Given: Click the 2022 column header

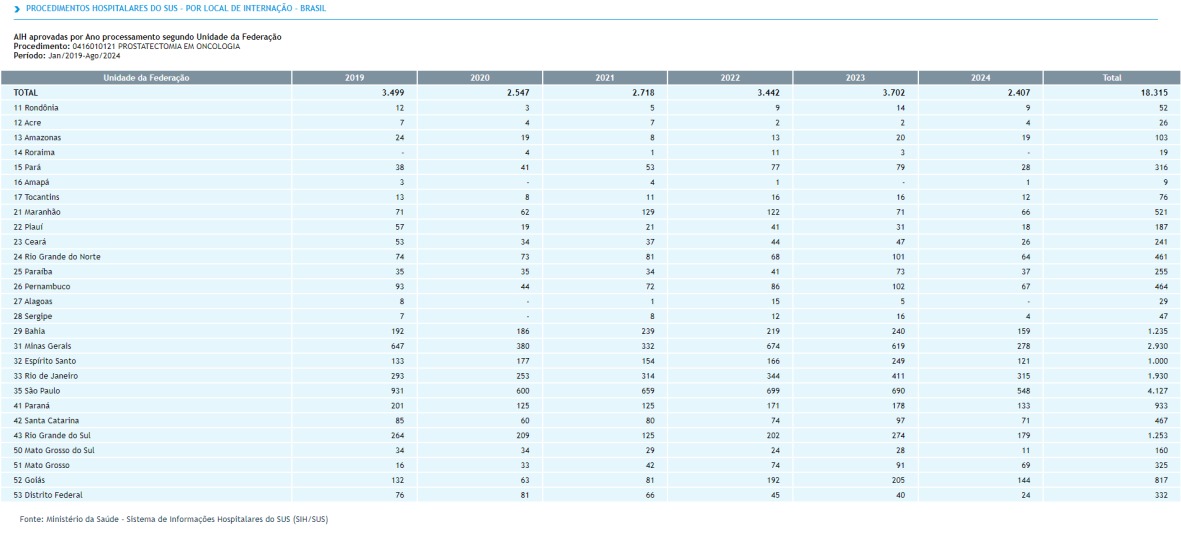Looking at the screenshot, I should (x=729, y=77).
